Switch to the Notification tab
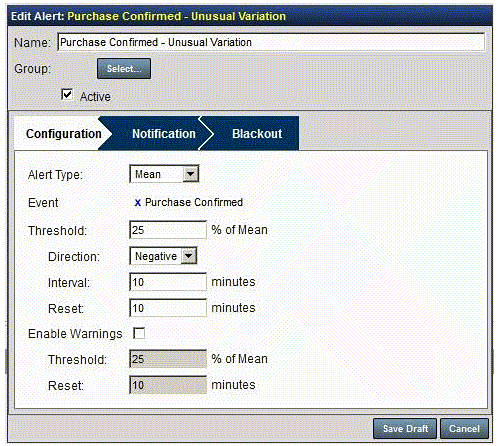499x446 pixels. [x=164, y=134]
